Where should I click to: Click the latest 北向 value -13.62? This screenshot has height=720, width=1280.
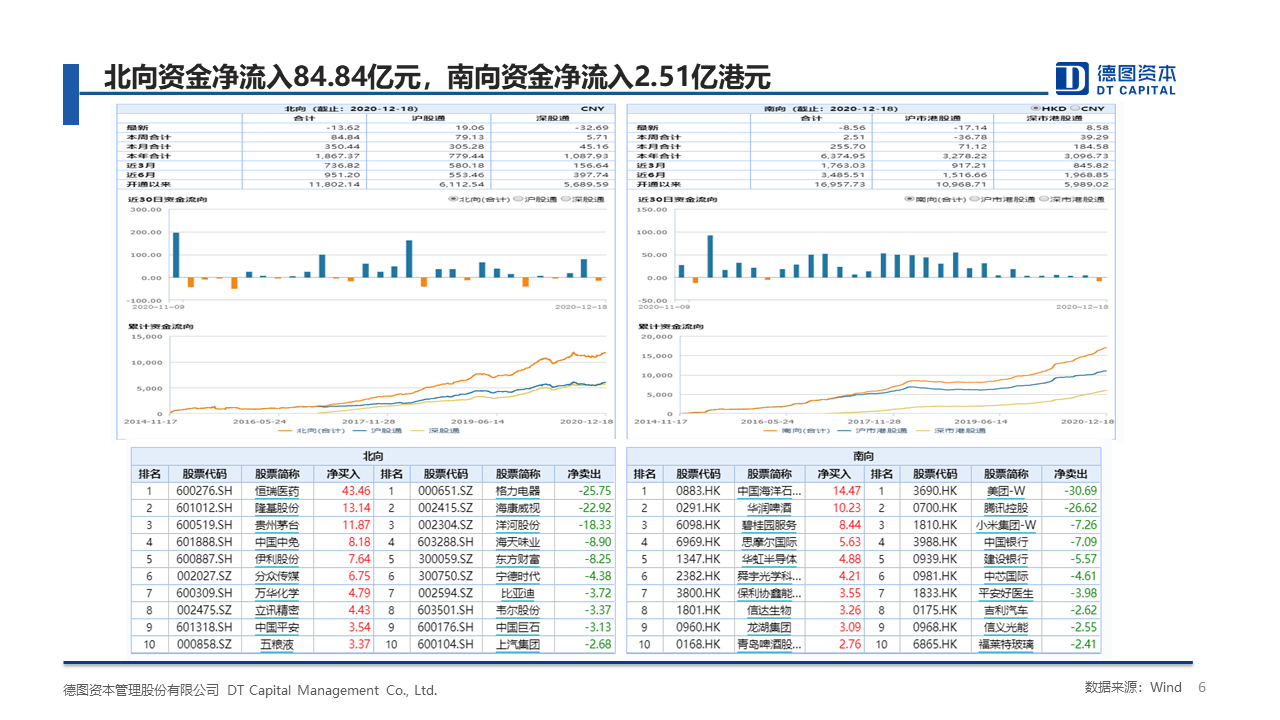tap(343, 128)
